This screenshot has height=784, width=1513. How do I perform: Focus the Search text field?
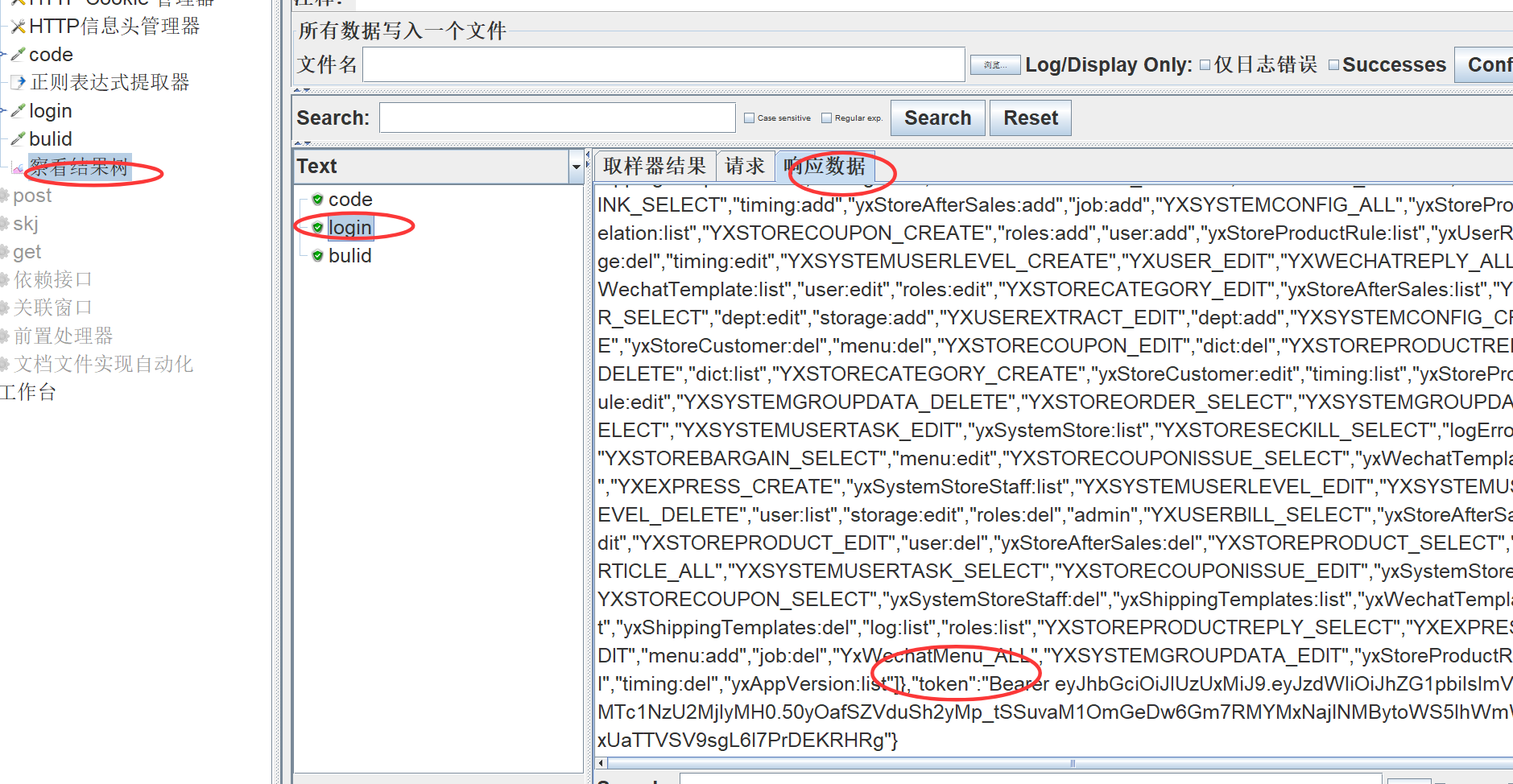pyautogui.click(x=557, y=118)
